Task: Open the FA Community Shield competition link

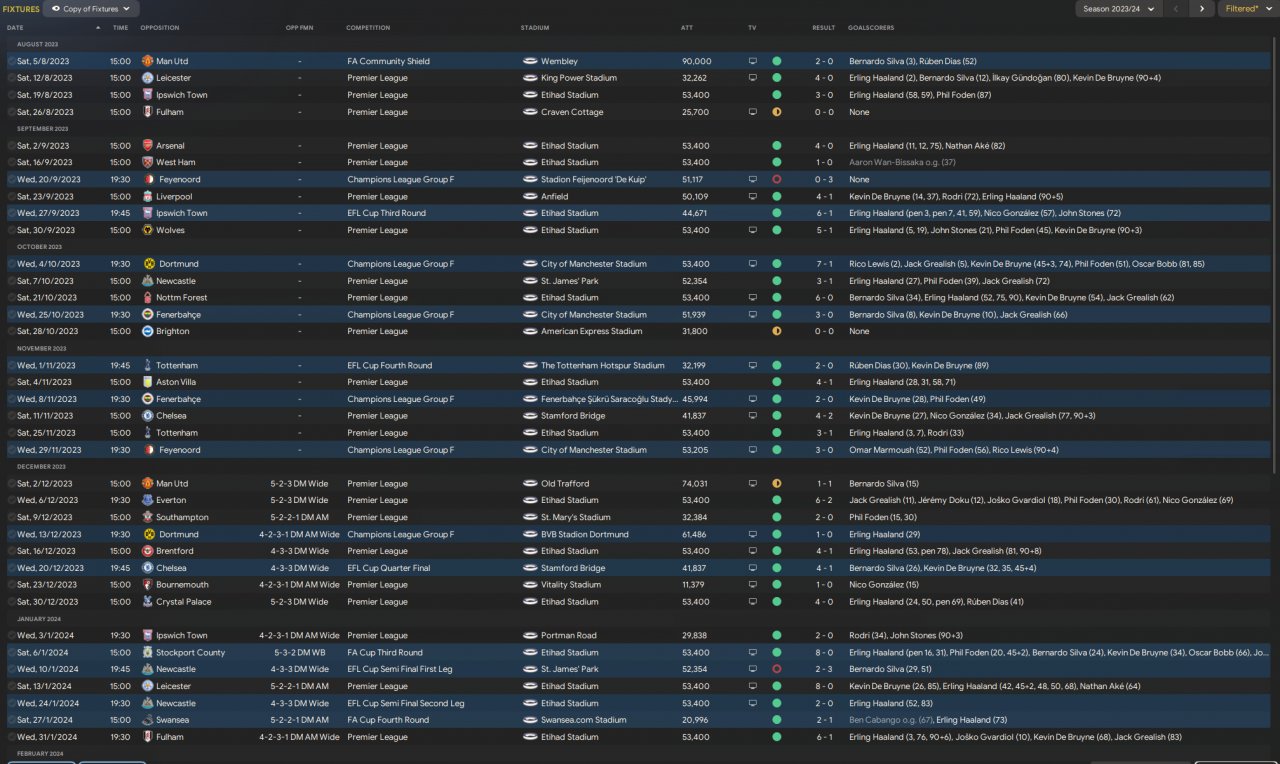Action: pos(388,61)
